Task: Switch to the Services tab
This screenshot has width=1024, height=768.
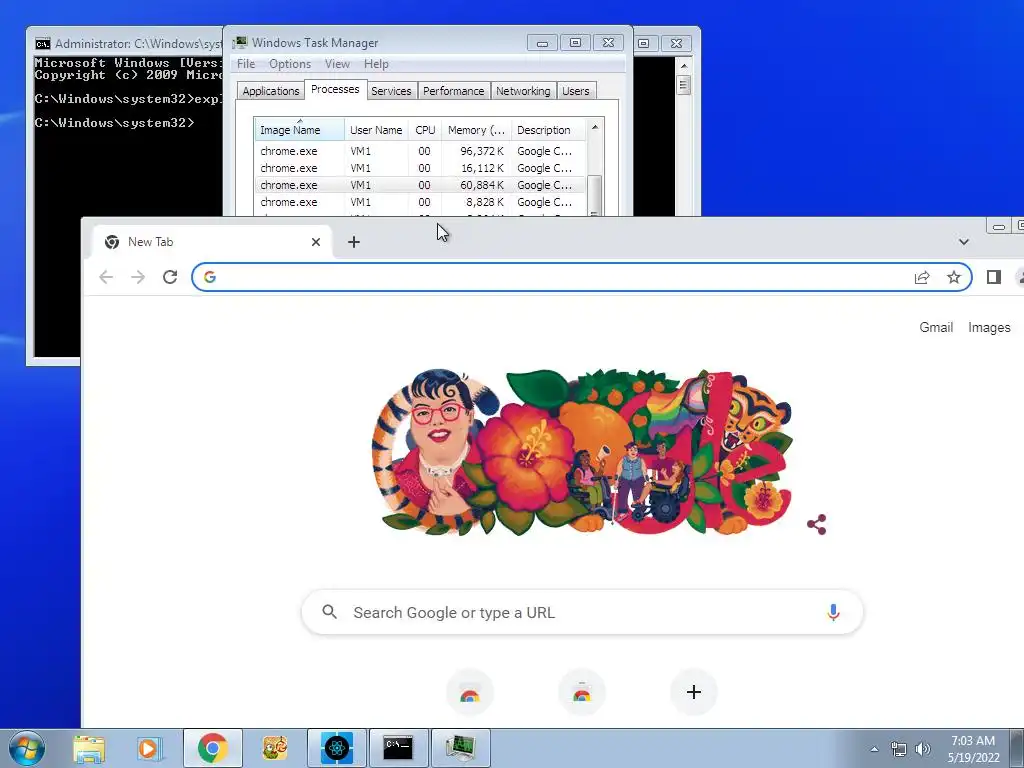Action: coord(391,91)
